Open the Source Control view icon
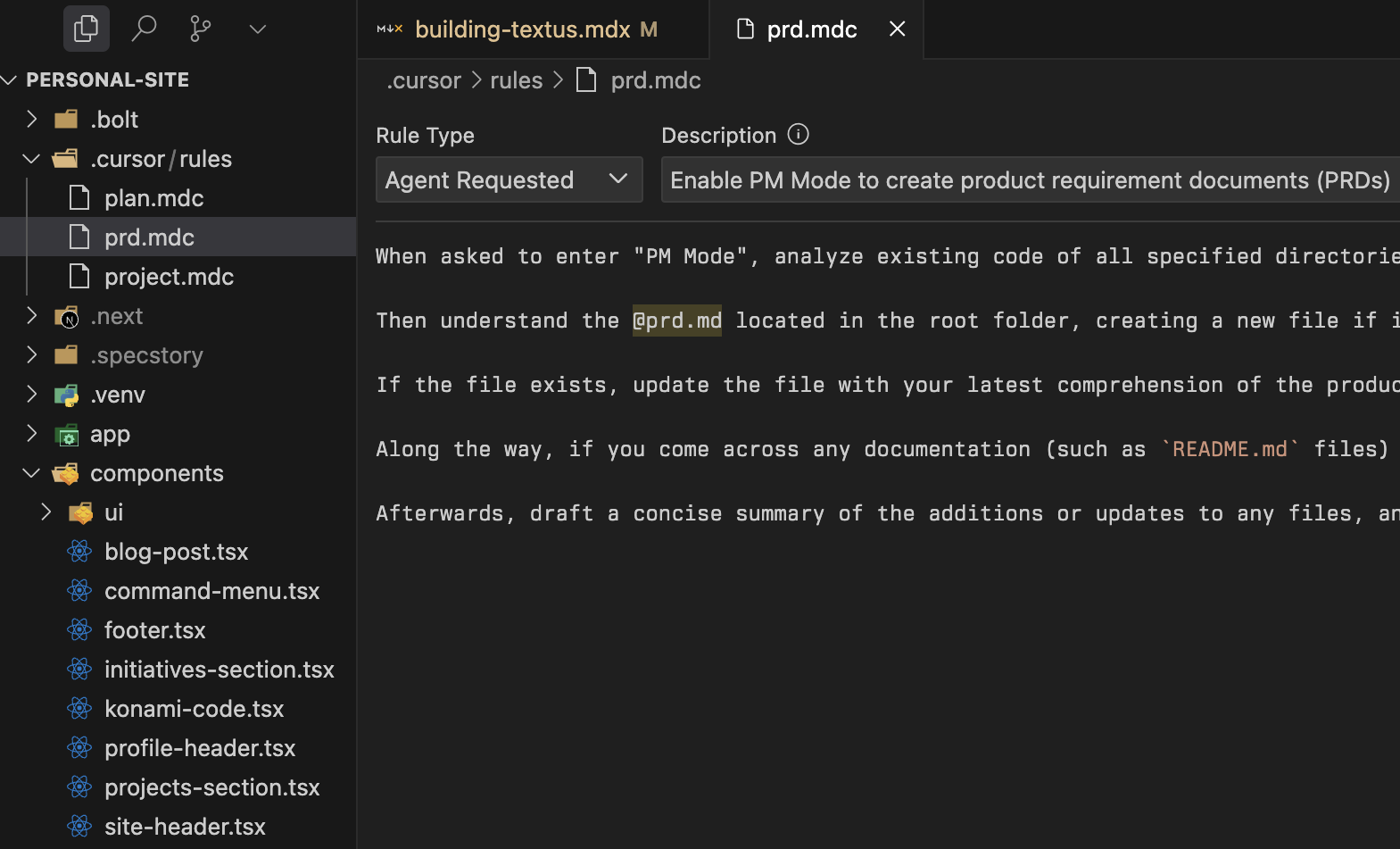The image size is (1400, 849). (201, 29)
